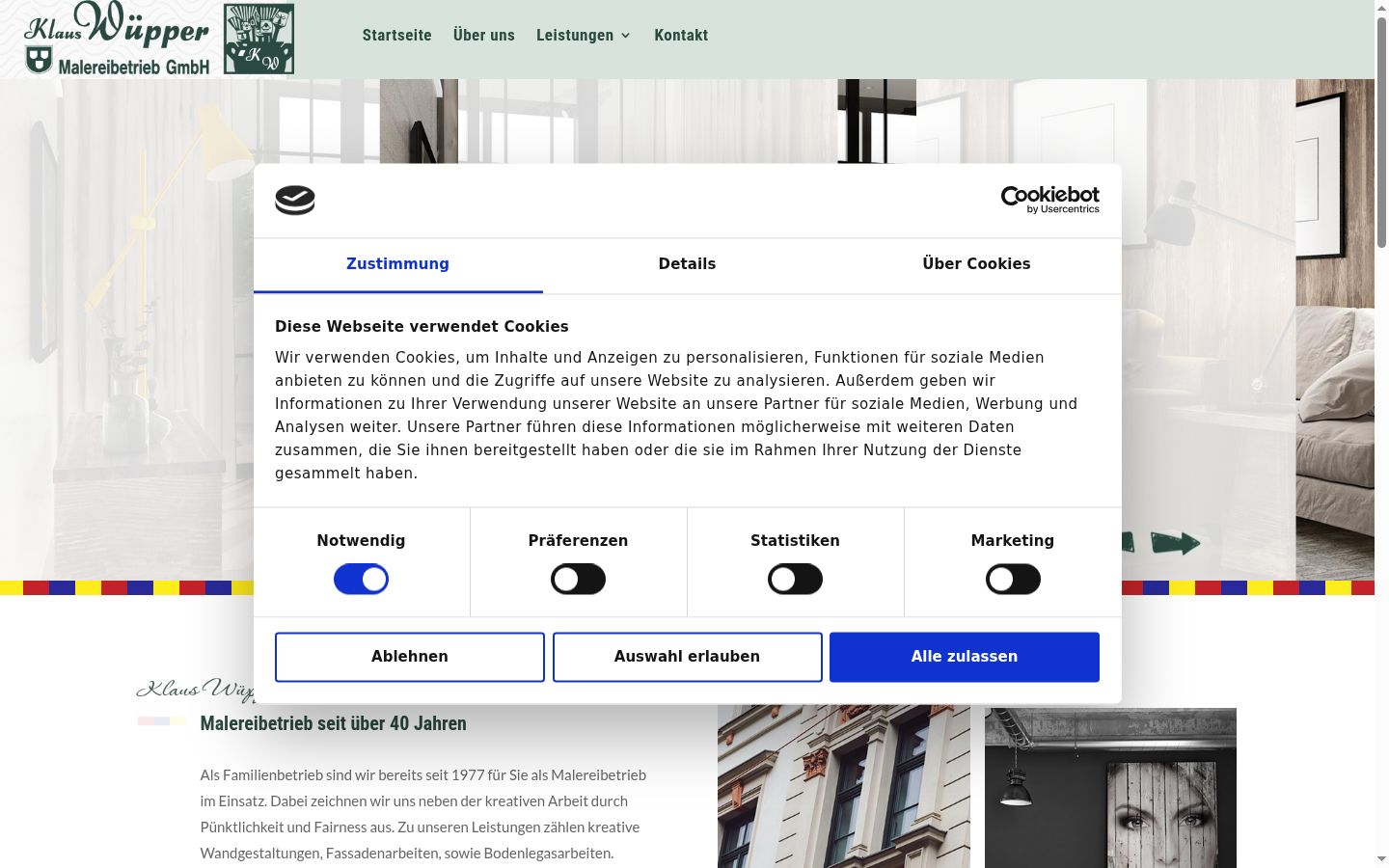The height and width of the screenshot is (868, 1389).
Task: Toggle the Notwendig cookie switch
Action: point(361,580)
